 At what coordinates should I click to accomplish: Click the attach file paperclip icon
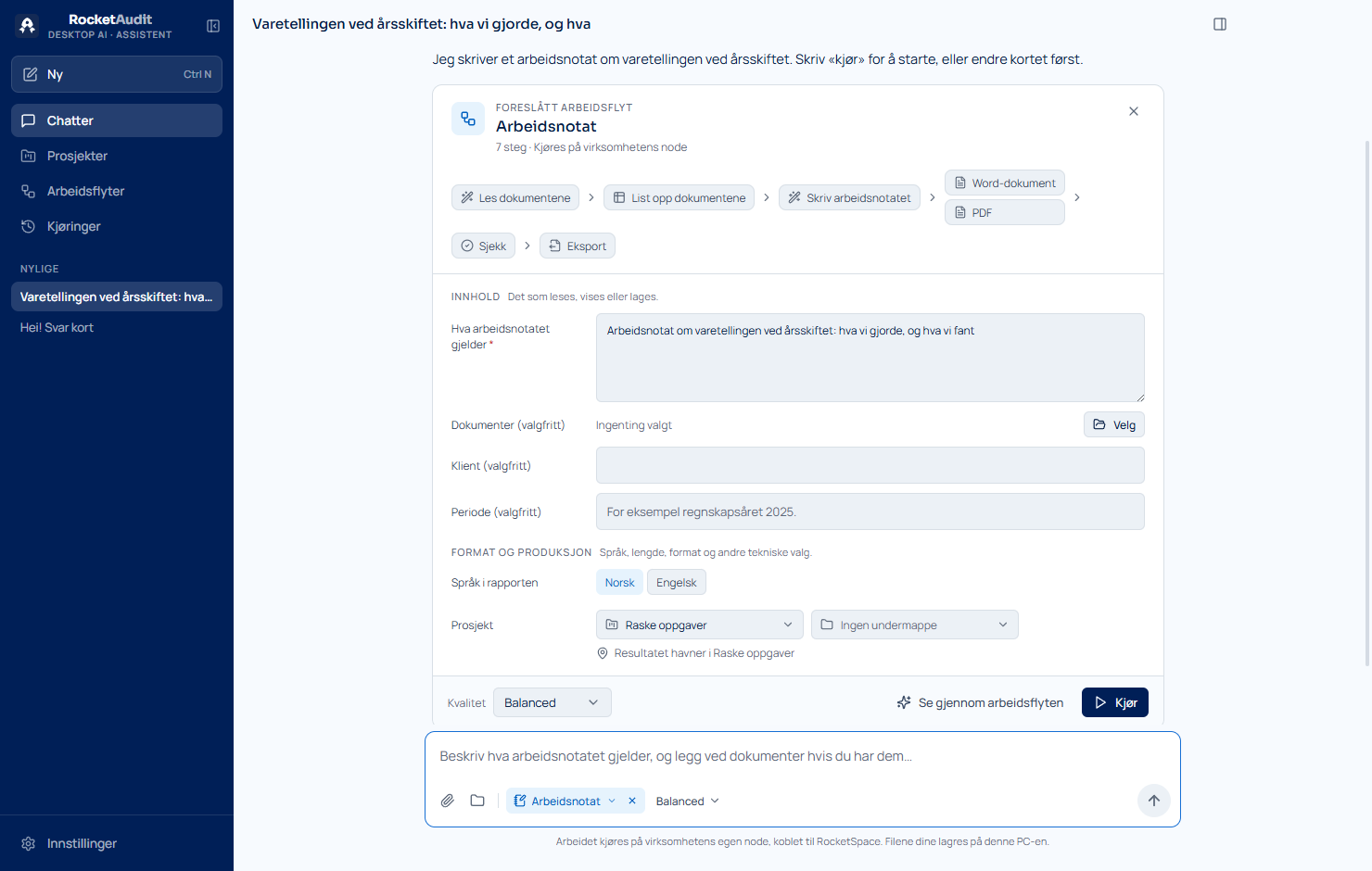pyautogui.click(x=448, y=801)
